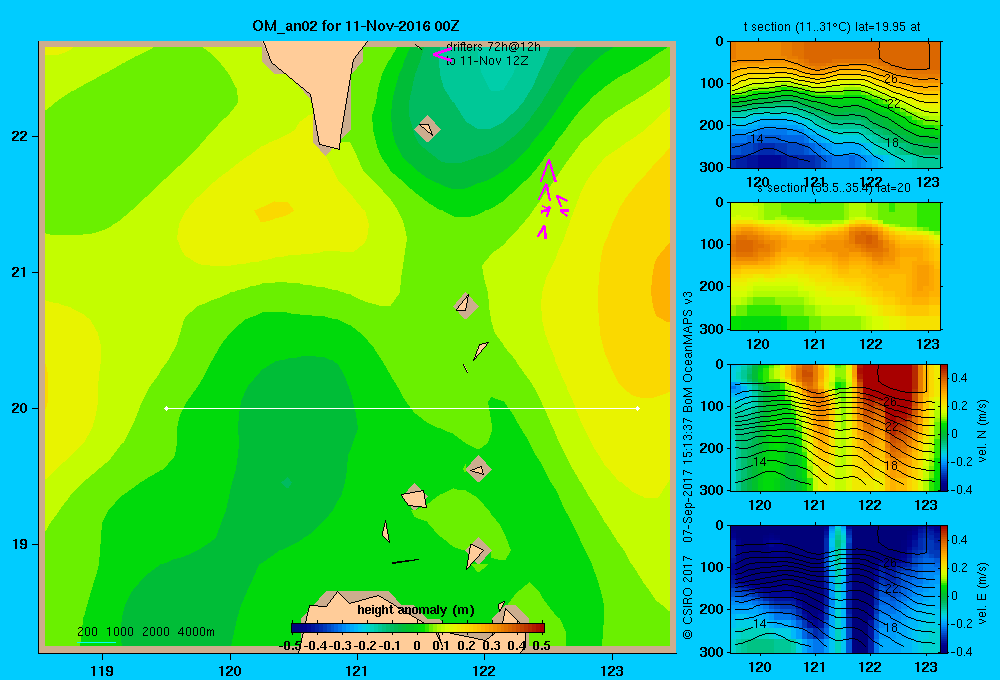Click the 'height anomaly (m)' legend label

[415, 610]
